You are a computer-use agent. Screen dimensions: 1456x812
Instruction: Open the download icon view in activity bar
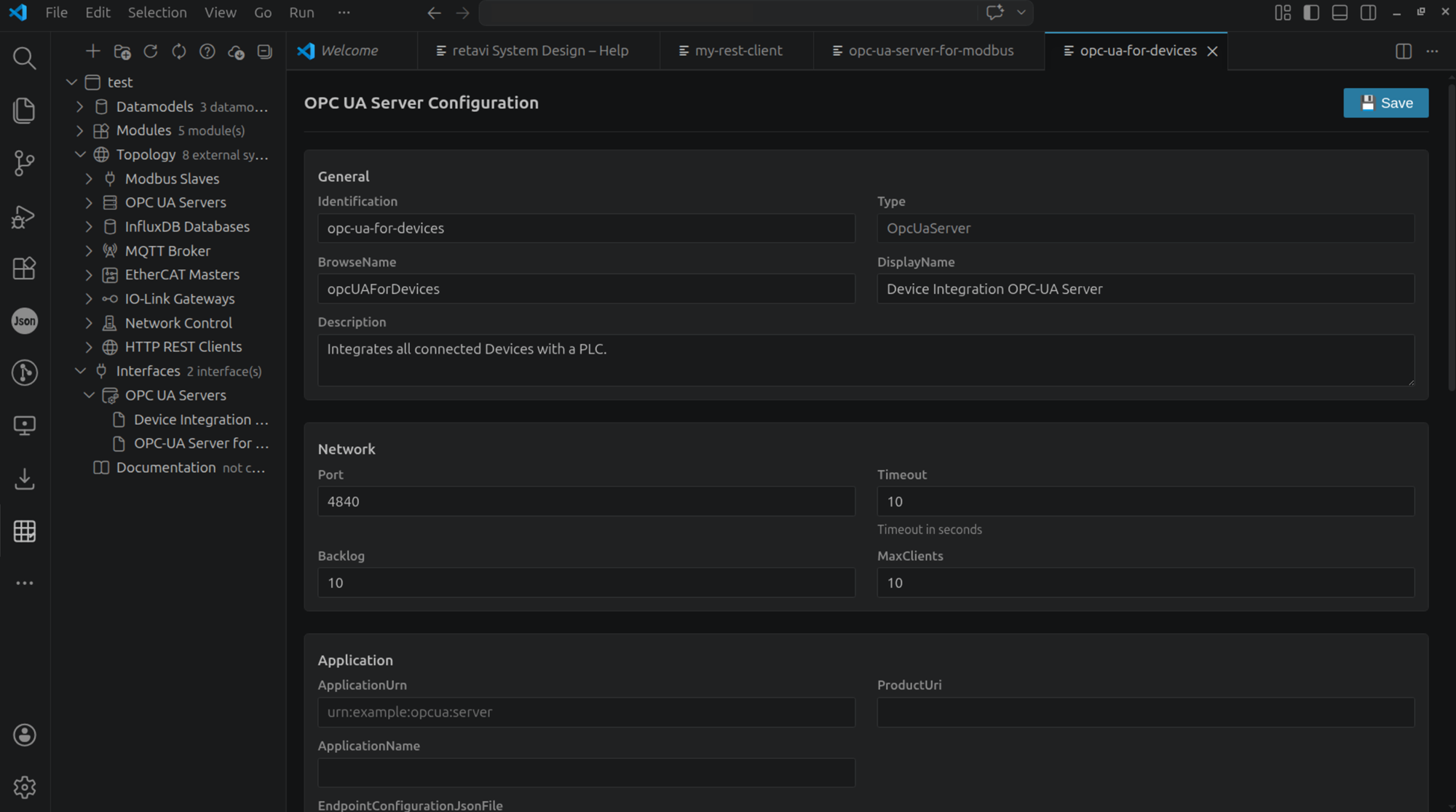(x=25, y=478)
